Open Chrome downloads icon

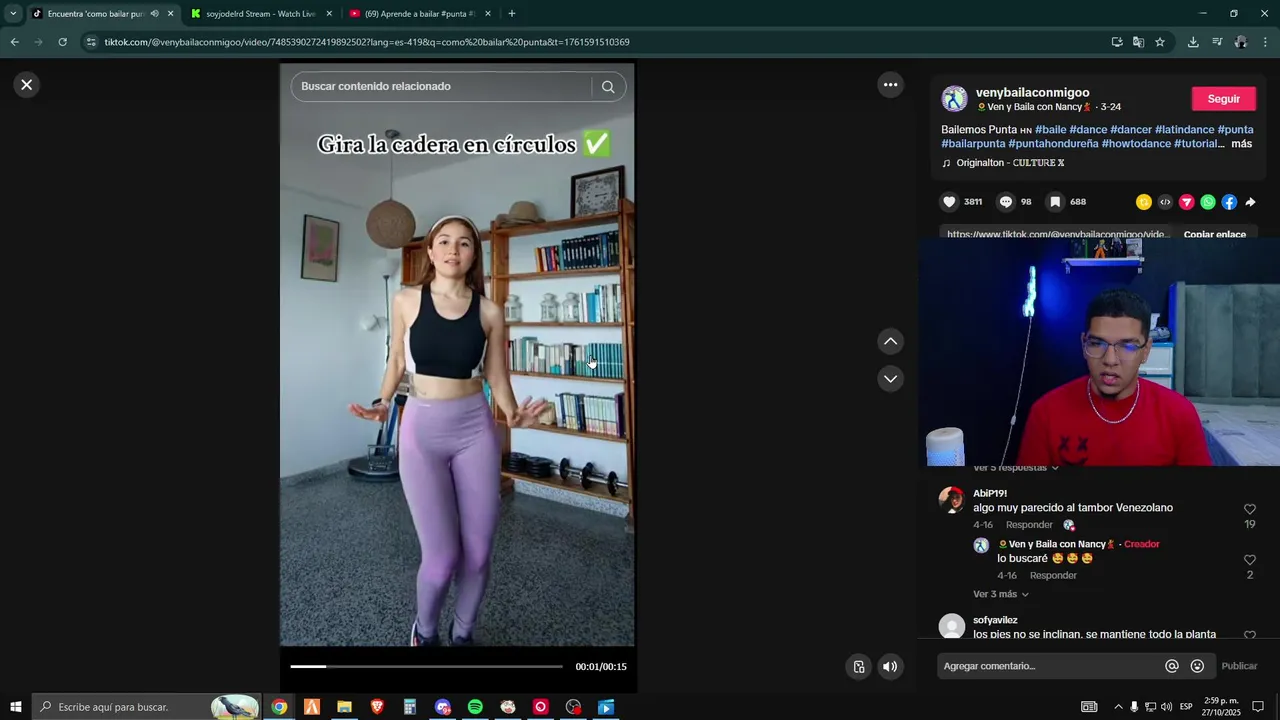click(1193, 42)
